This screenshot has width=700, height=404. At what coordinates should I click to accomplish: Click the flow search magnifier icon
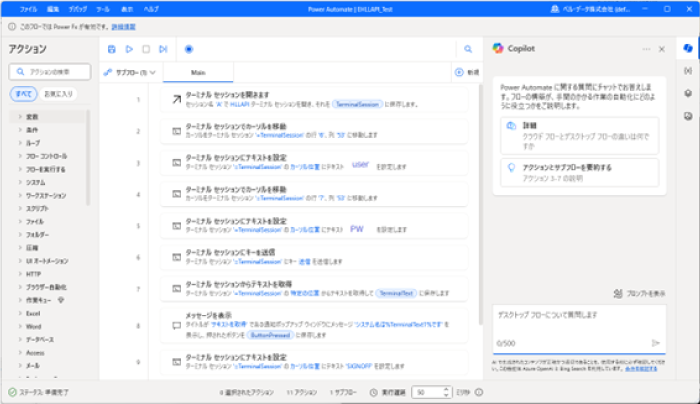467,48
